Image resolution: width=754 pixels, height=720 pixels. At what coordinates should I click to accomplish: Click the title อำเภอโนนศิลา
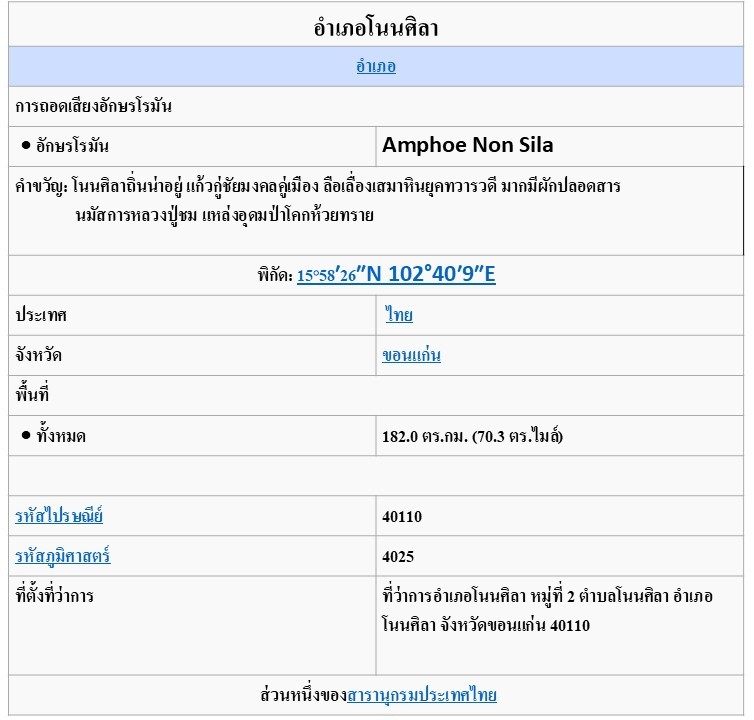(376, 28)
